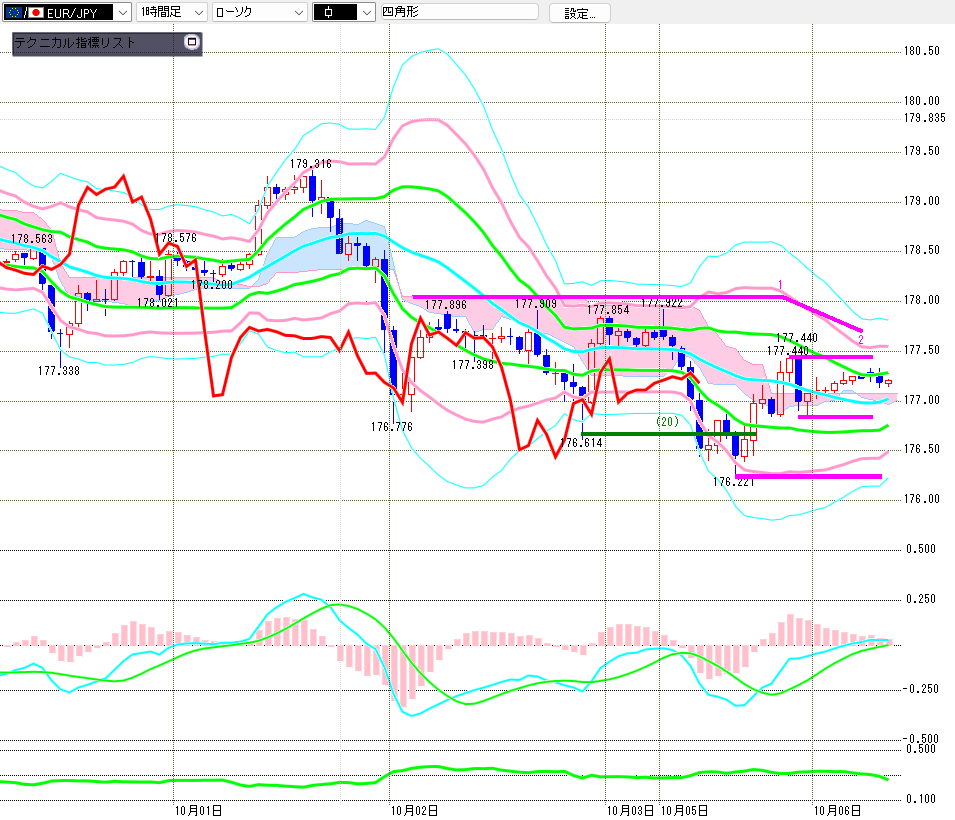Screen dimensions: 955x820
Task: Click the (20) green line label
Action: point(668,422)
